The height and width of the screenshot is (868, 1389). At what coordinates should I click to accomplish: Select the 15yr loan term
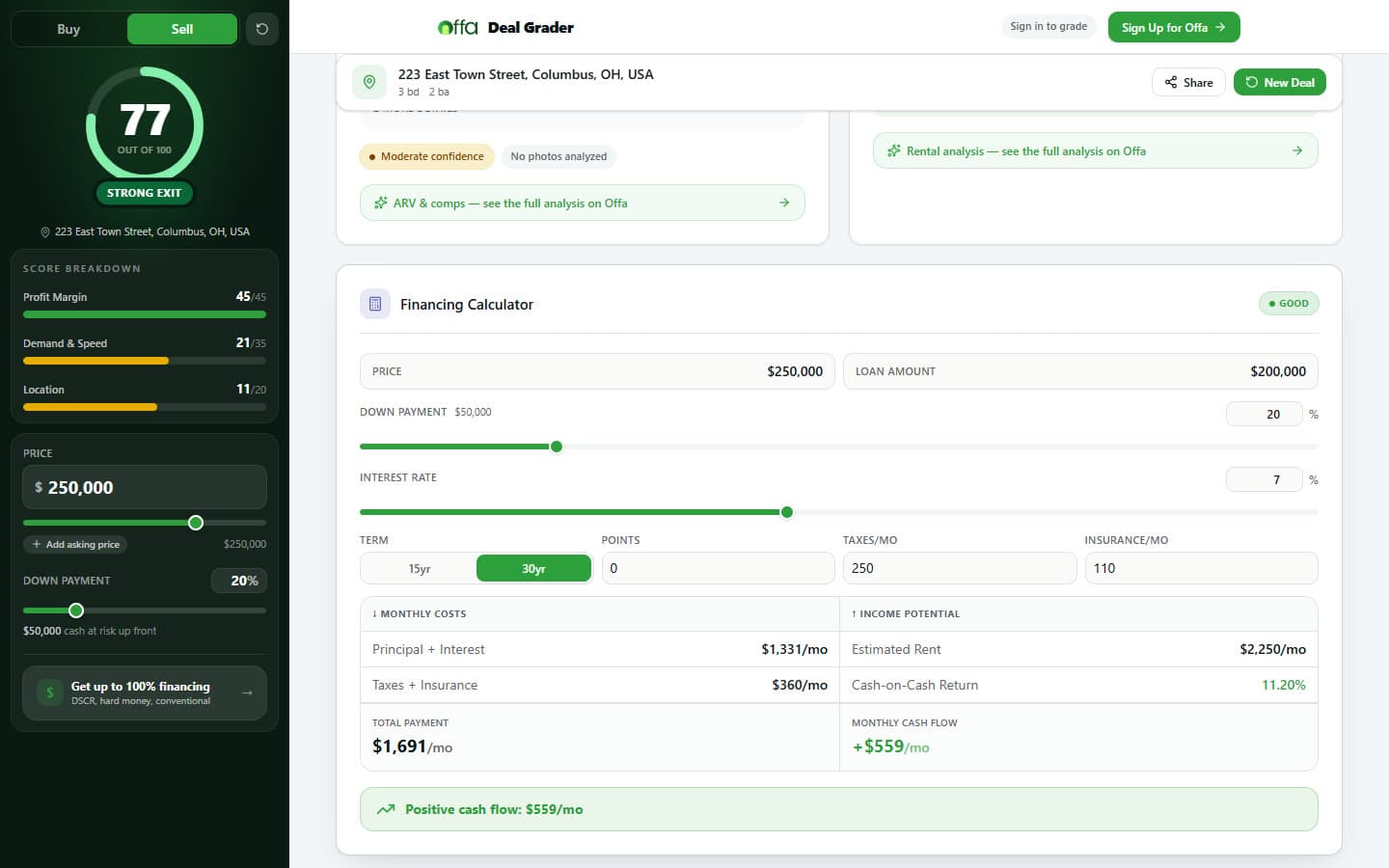coord(419,569)
